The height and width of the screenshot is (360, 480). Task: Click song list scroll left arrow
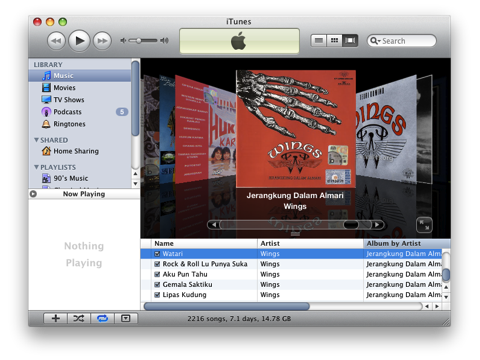point(427,306)
